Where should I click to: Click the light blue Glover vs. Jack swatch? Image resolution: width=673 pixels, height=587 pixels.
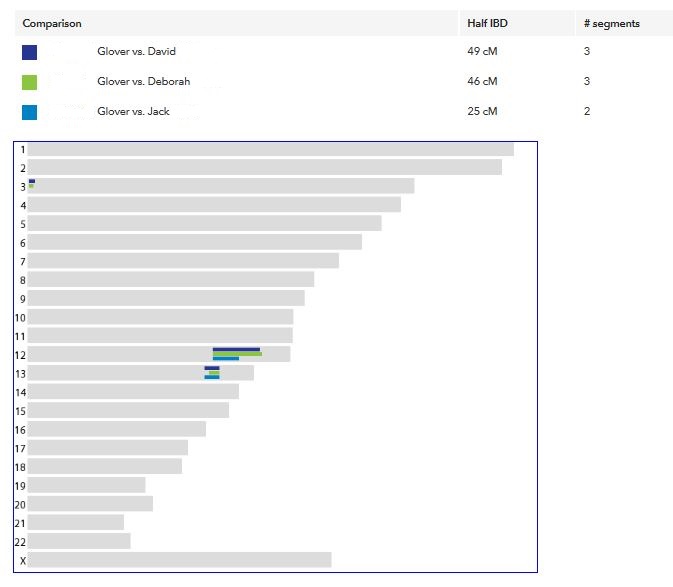pyautogui.click(x=29, y=112)
